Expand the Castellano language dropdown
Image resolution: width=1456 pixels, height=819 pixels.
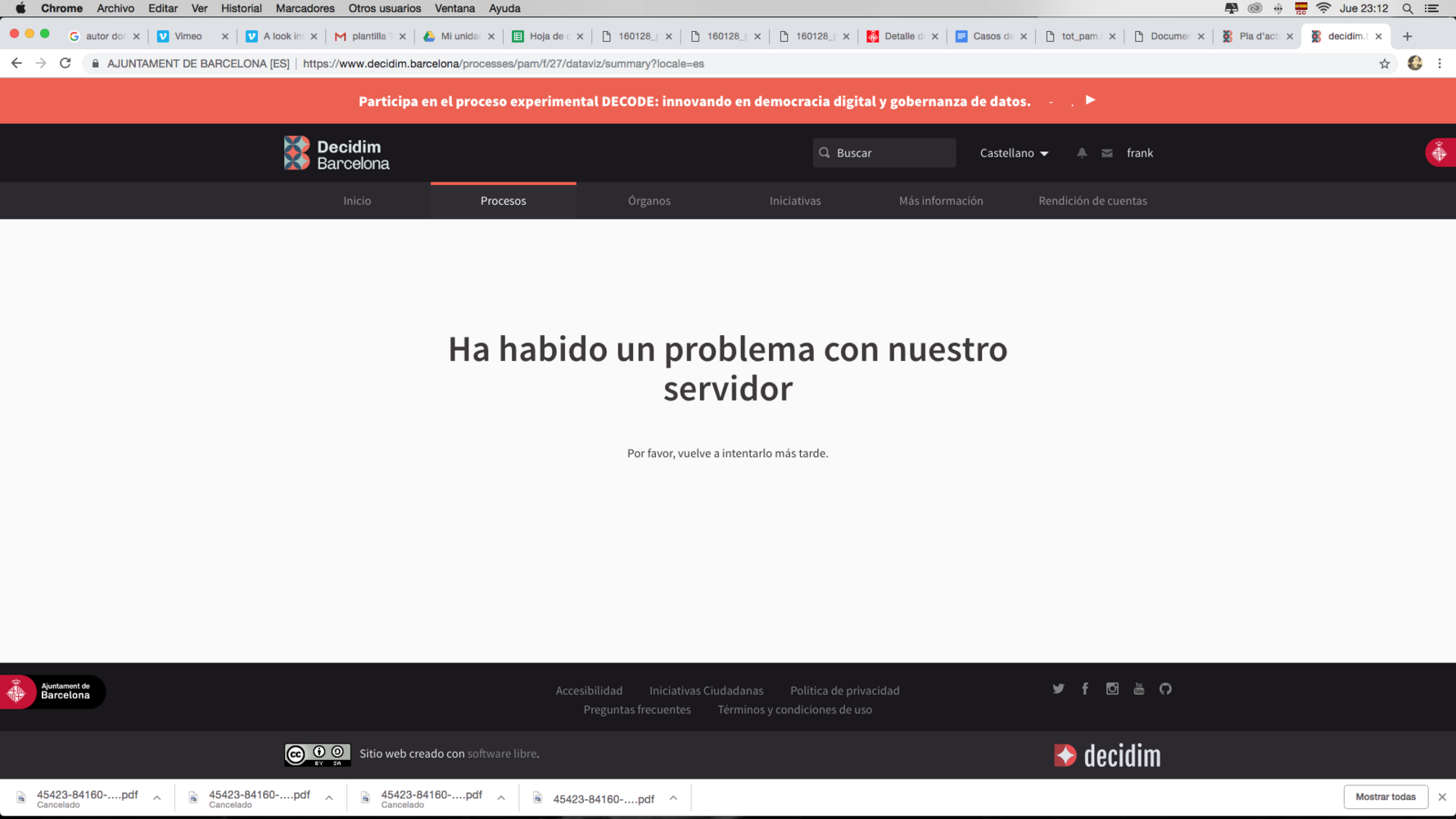tap(1014, 153)
